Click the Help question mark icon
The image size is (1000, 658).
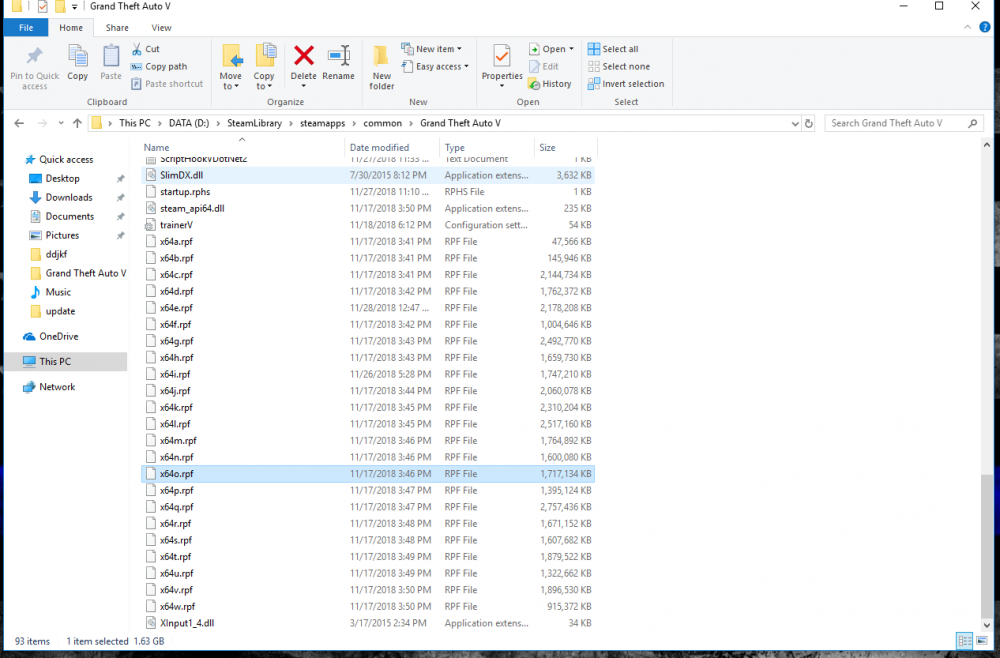click(985, 27)
